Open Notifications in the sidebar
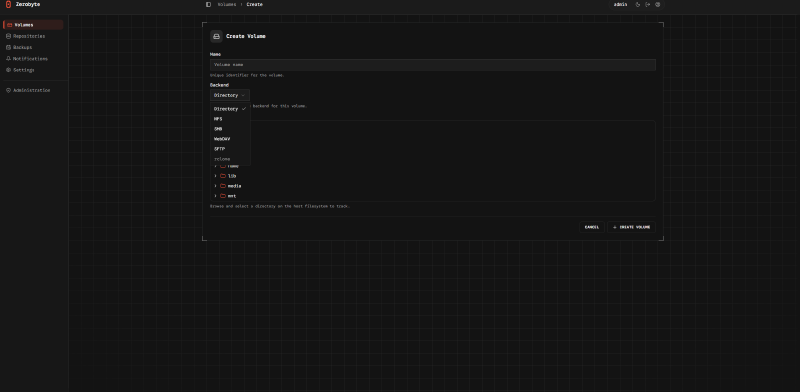Screen dimensions: 800x392 click(x=33, y=59)
